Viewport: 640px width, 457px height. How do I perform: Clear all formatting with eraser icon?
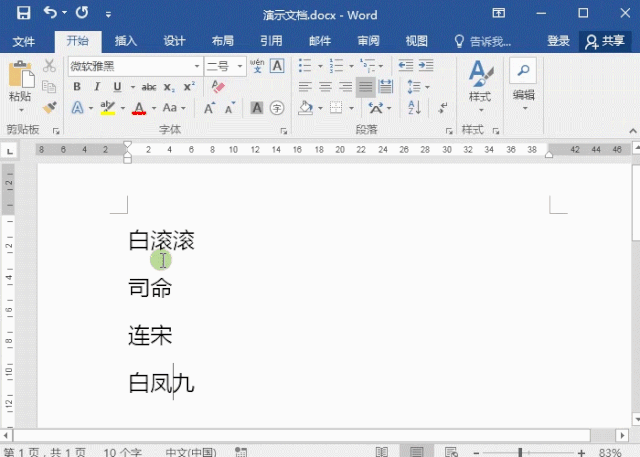point(218,87)
